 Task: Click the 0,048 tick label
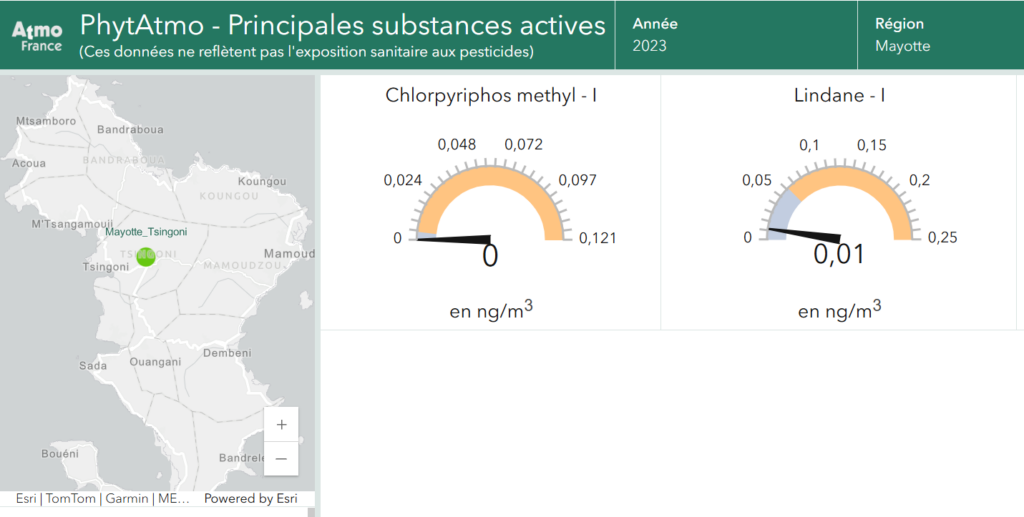click(x=456, y=144)
